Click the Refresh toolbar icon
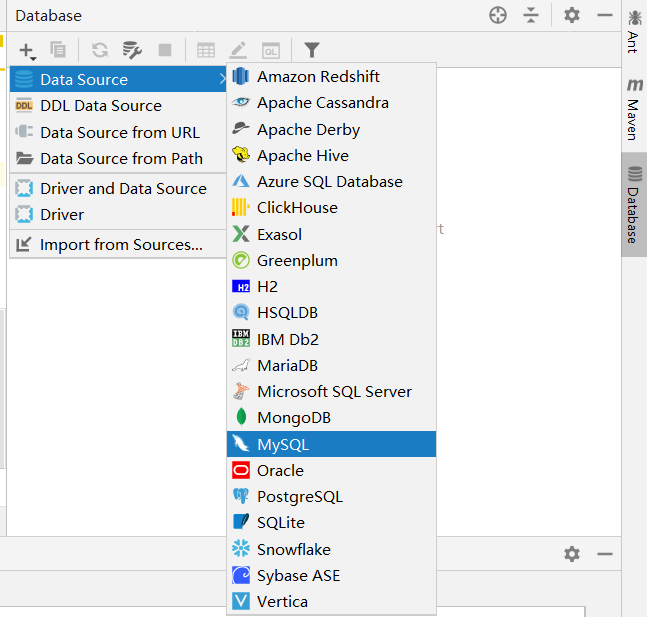This screenshot has height=618, width=648. (x=100, y=50)
